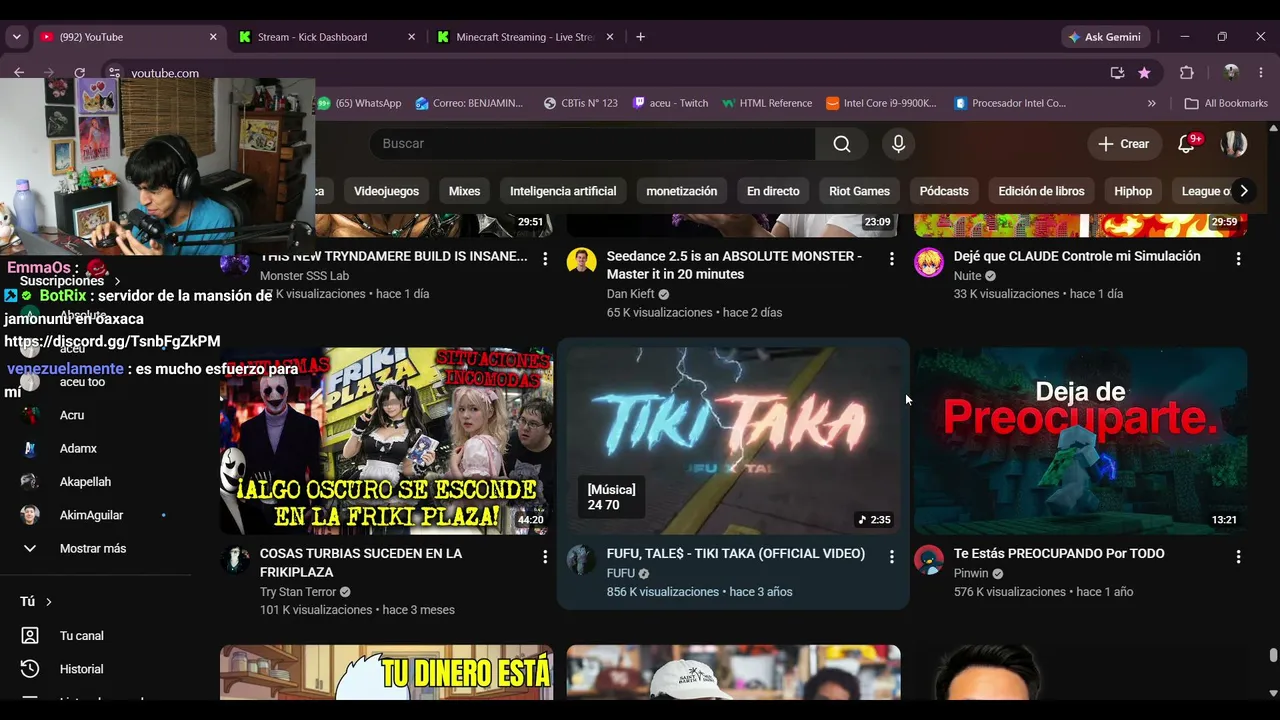
Task: Open more options for Seedance 2.5 video
Action: 892,258
